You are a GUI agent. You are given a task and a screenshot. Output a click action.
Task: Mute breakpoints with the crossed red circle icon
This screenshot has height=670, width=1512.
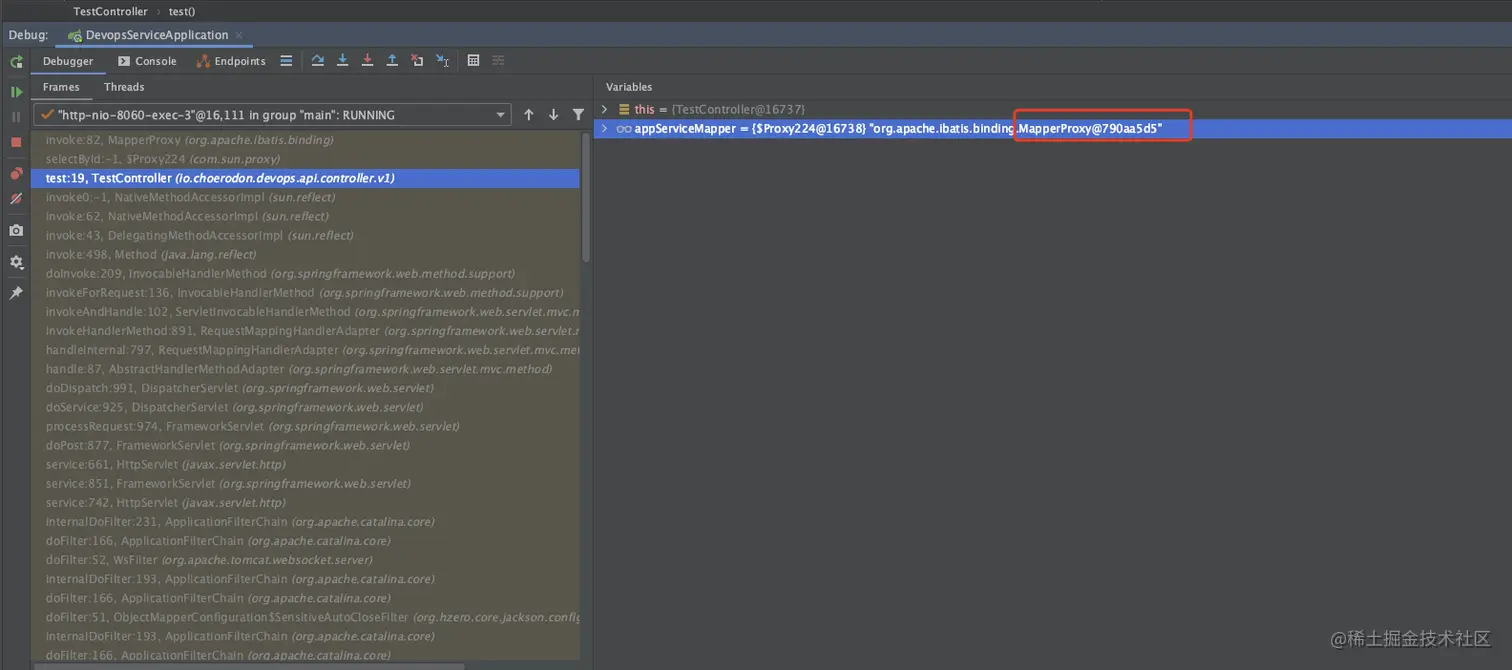(16, 199)
